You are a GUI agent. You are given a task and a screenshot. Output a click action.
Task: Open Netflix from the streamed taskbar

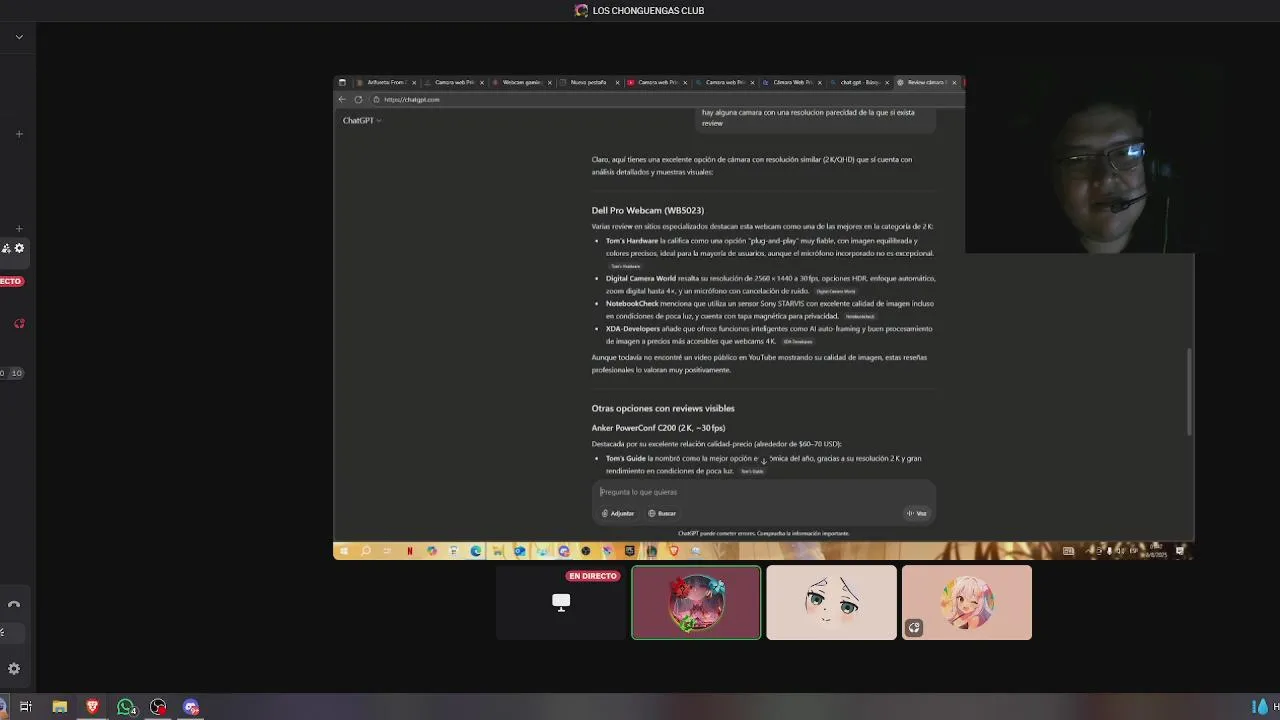(x=410, y=551)
